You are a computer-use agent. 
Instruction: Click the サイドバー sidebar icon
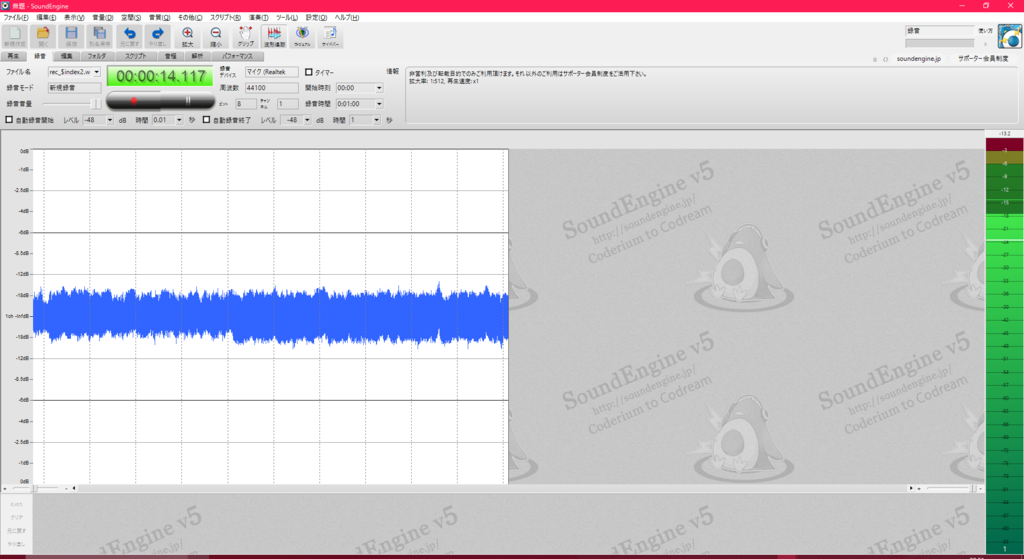[330, 37]
